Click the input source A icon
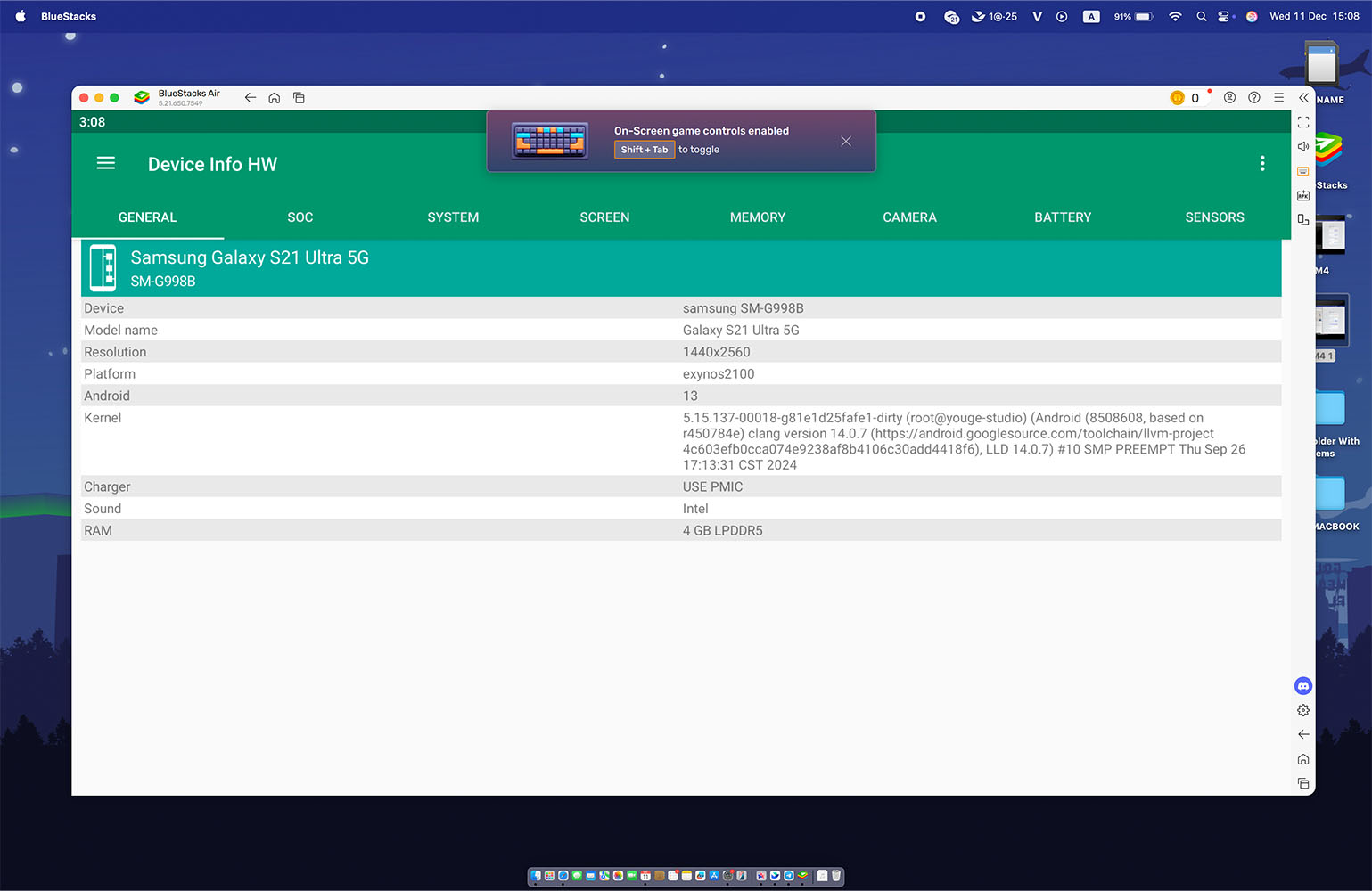The height and width of the screenshot is (891, 1372). [x=1091, y=16]
